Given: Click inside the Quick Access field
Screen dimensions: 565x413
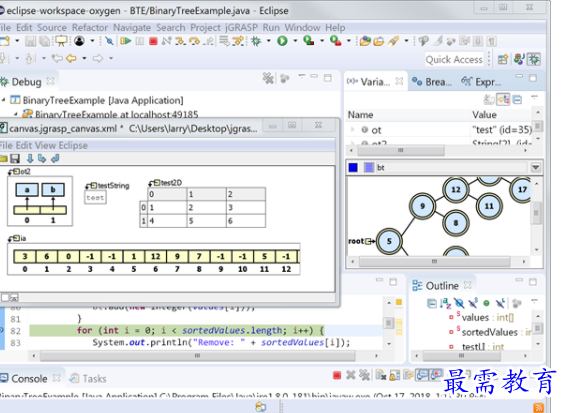Looking at the screenshot, I should pos(454,59).
